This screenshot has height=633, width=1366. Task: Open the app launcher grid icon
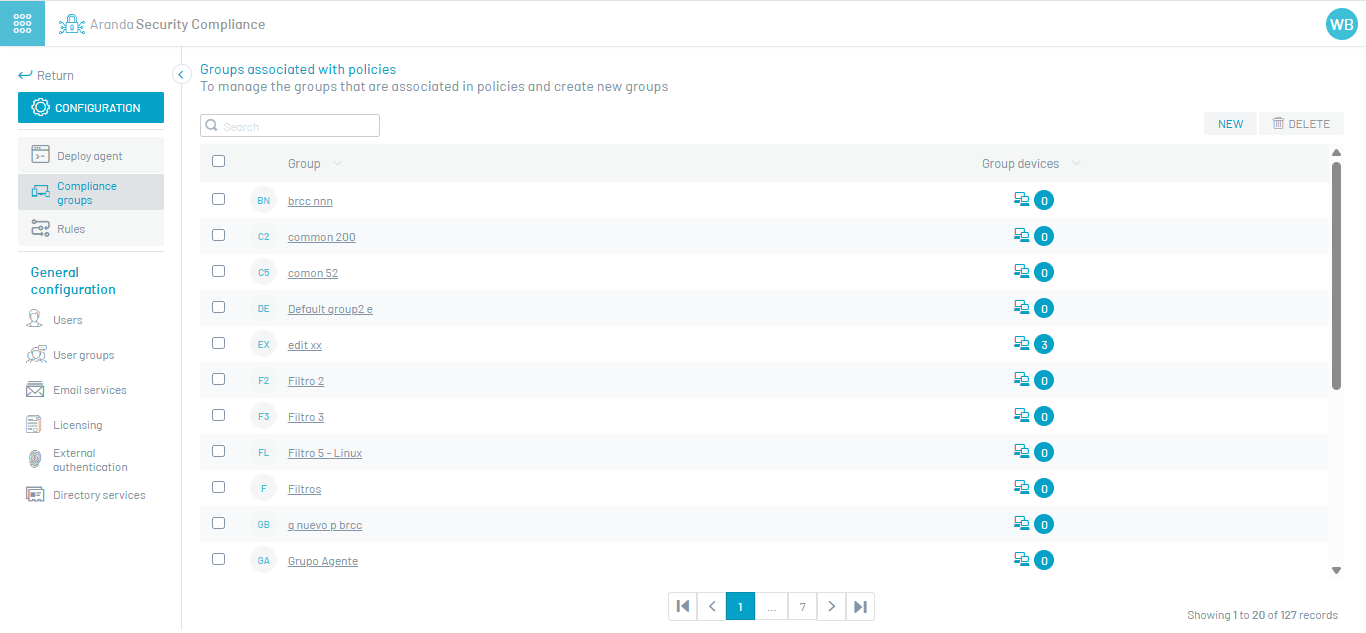coord(22,23)
